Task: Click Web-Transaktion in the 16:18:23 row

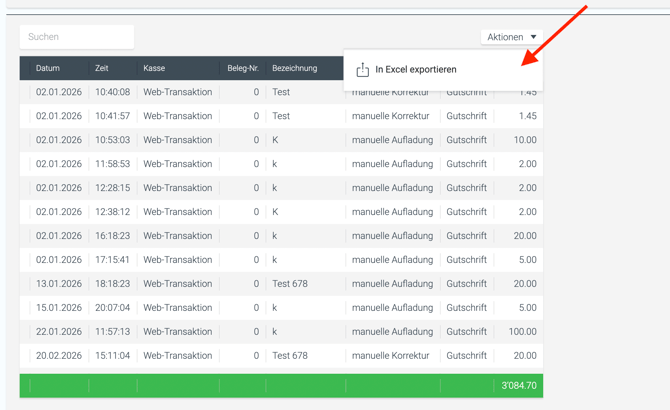Action: tap(178, 236)
